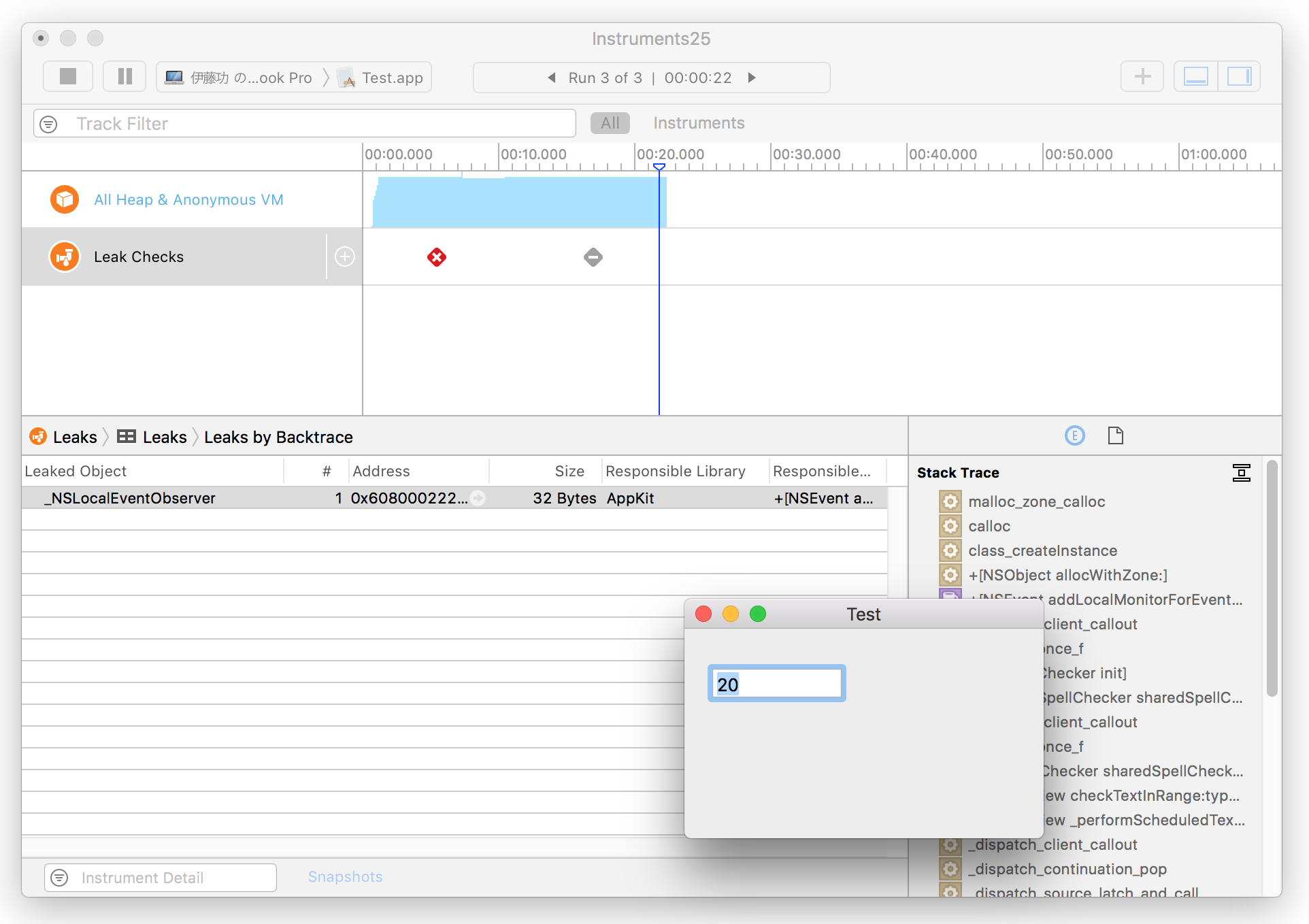This screenshot has width=1309, height=924.
Task: Toggle stack trace compression icon
Action: coord(1241,473)
